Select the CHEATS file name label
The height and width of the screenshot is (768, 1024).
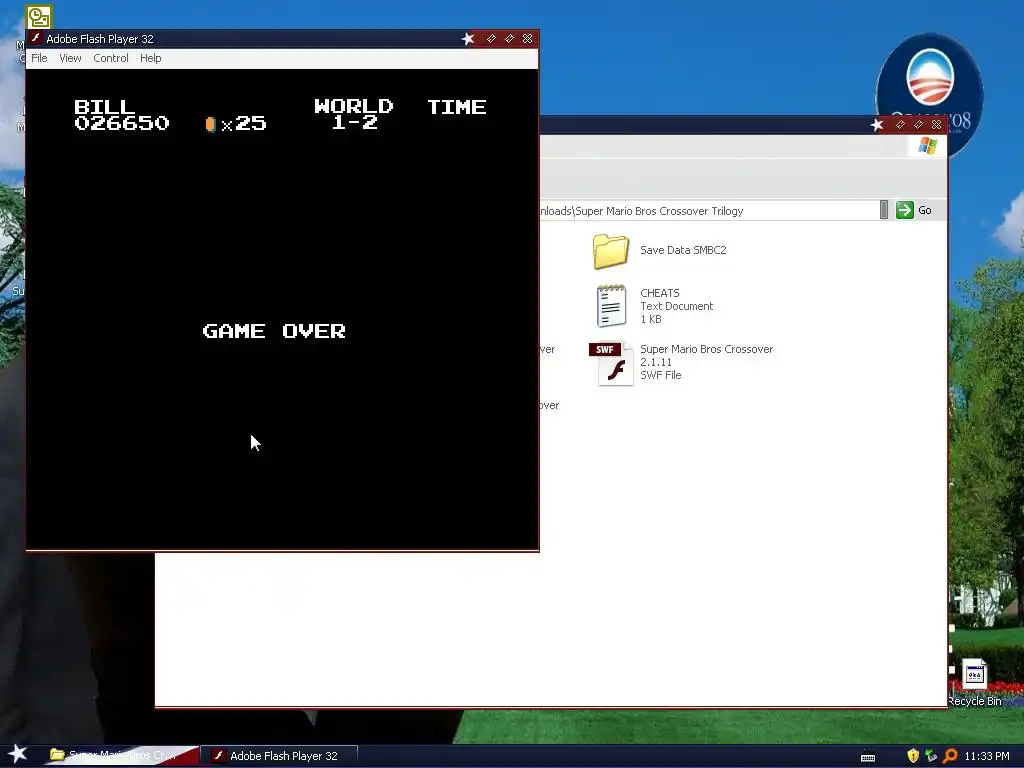660,293
